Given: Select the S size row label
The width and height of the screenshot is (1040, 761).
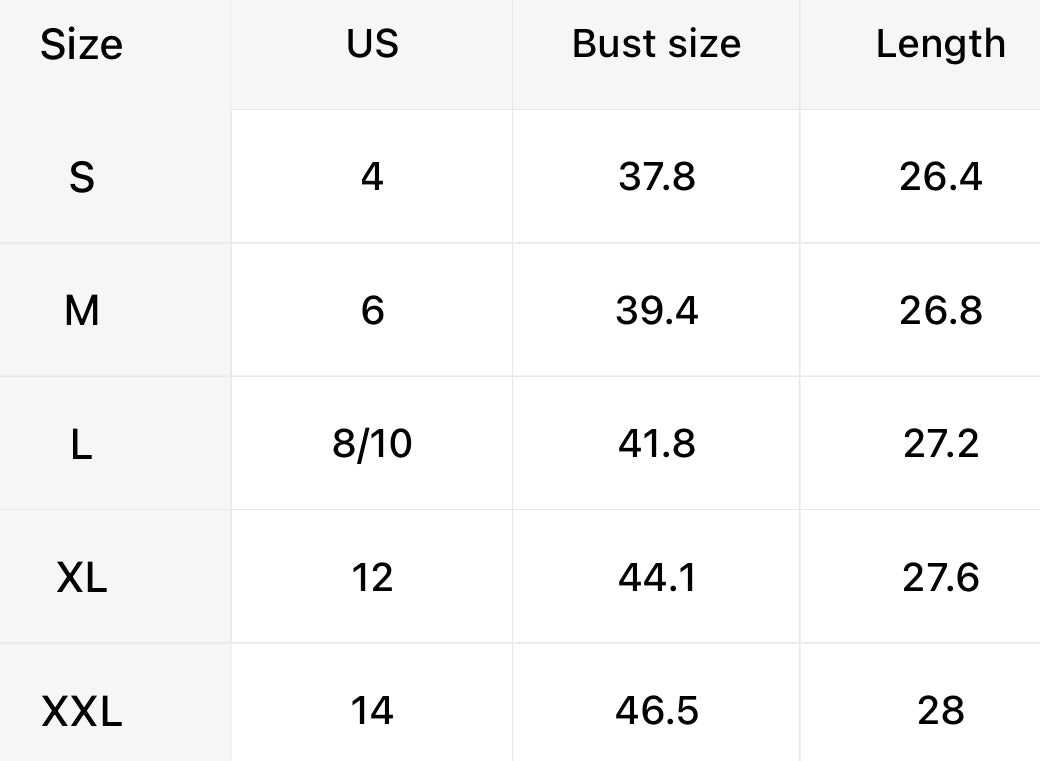Looking at the screenshot, I should coord(82,177).
